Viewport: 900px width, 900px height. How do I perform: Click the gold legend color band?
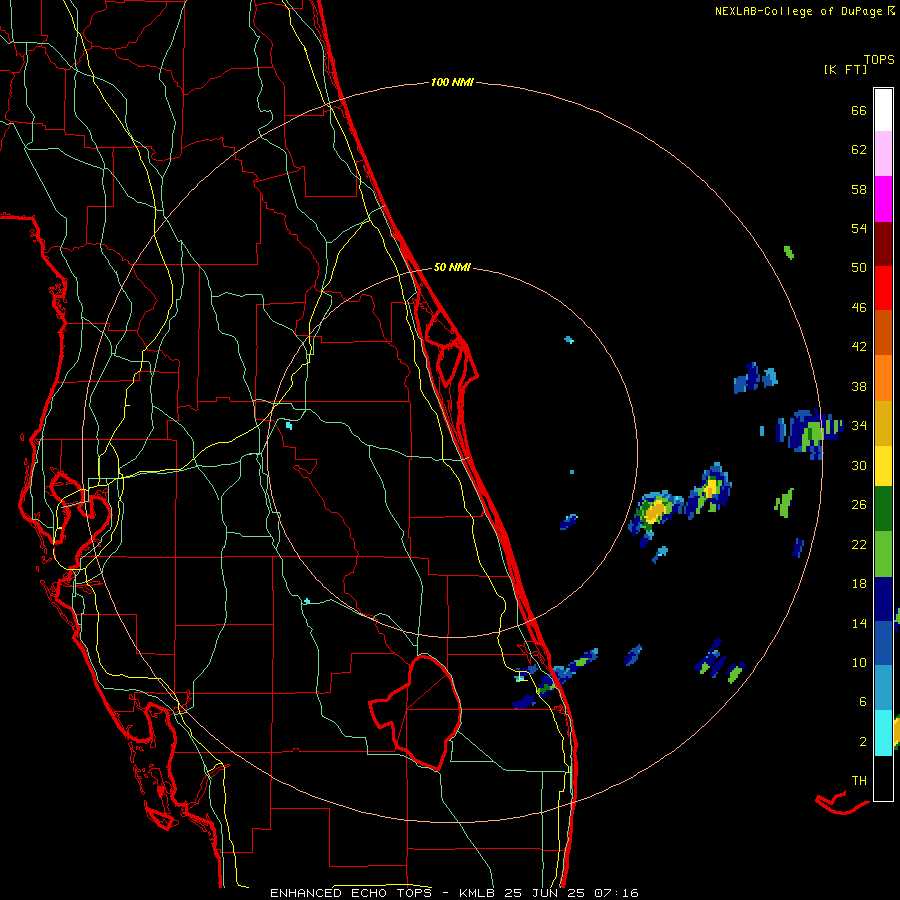[x=883, y=423]
